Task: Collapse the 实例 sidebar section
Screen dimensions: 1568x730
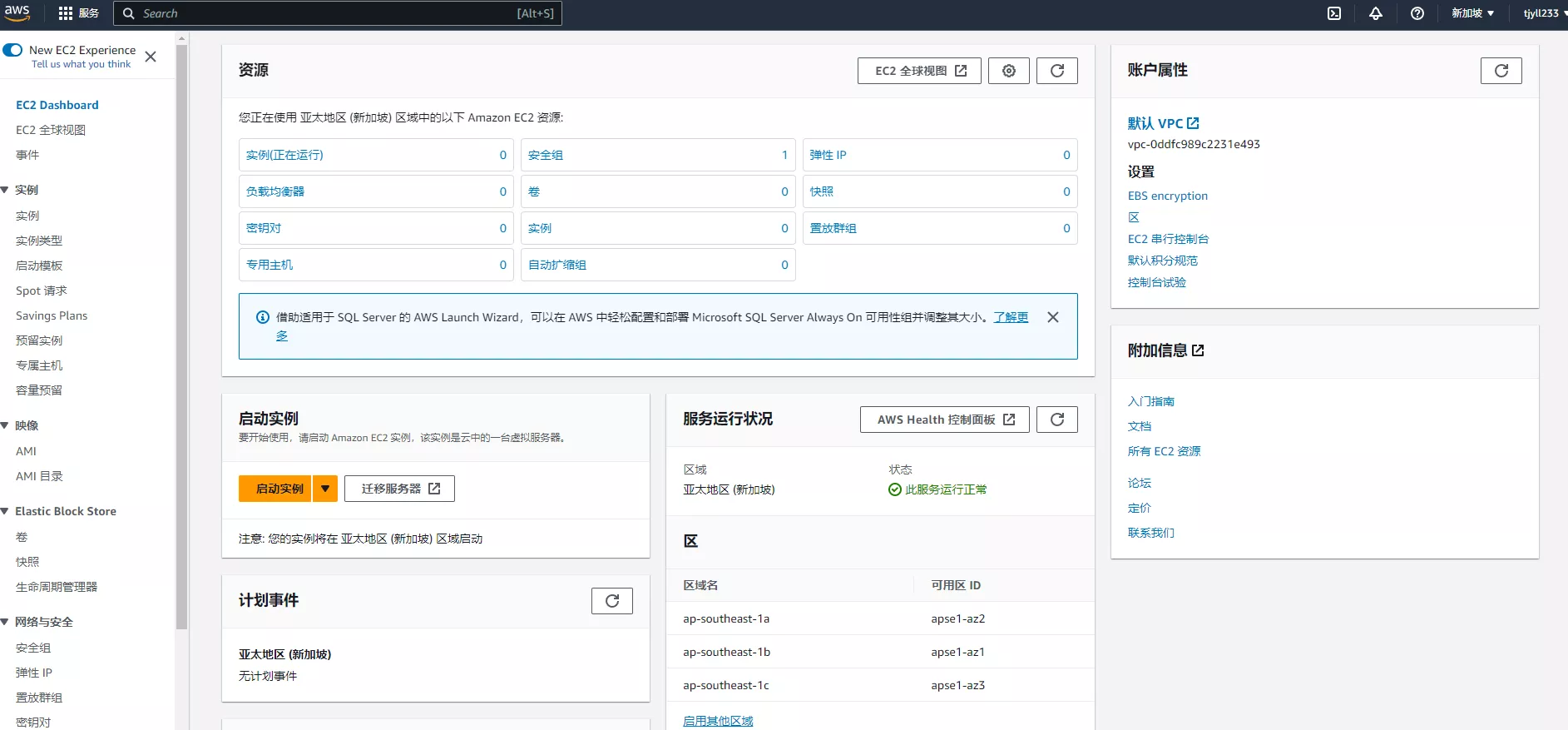Action: tap(5, 190)
